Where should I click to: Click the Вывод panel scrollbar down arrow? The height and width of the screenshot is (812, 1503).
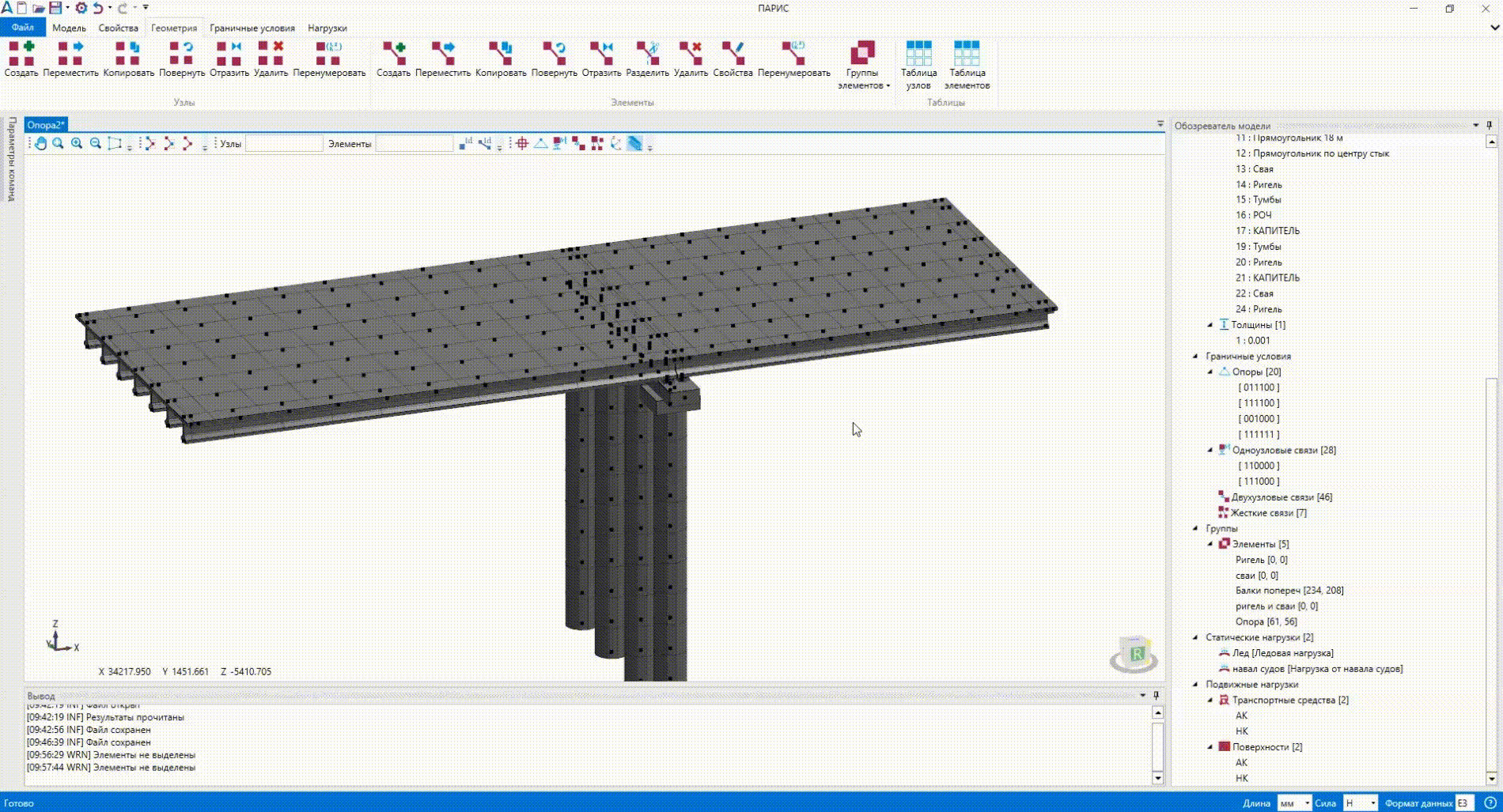[1158, 778]
